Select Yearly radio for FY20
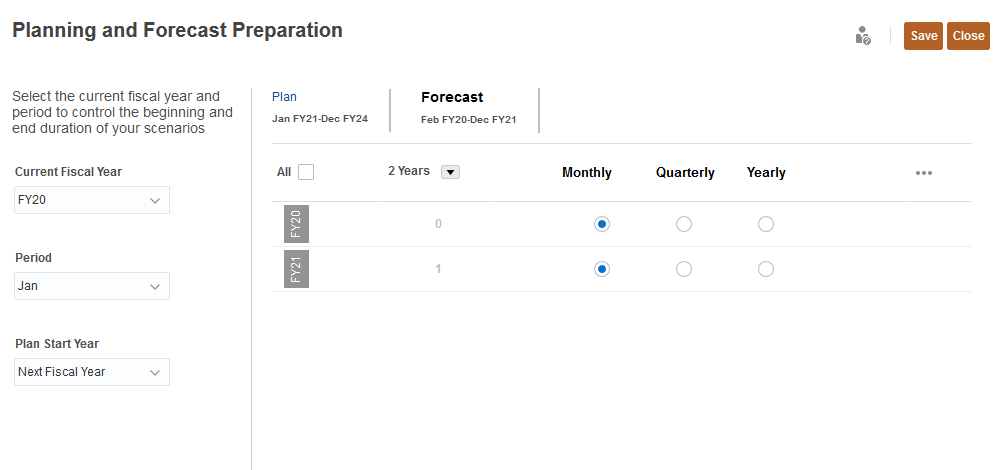The height and width of the screenshot is (470, 996). [x=766, y=224]
